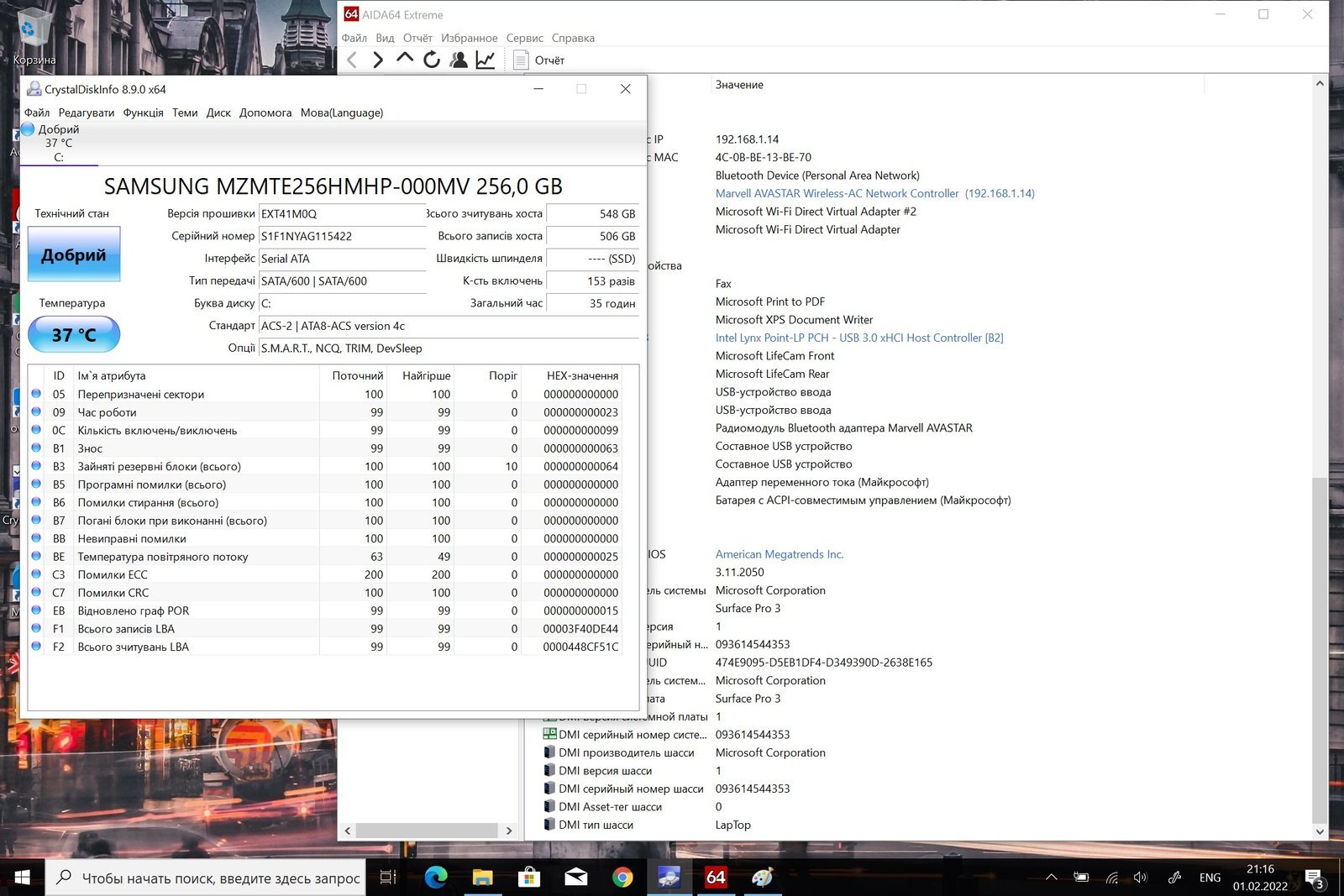Click taskbar search box
Image resolution: width=1344 pixels, height=896 pixels.
click(x=205, y=878)
